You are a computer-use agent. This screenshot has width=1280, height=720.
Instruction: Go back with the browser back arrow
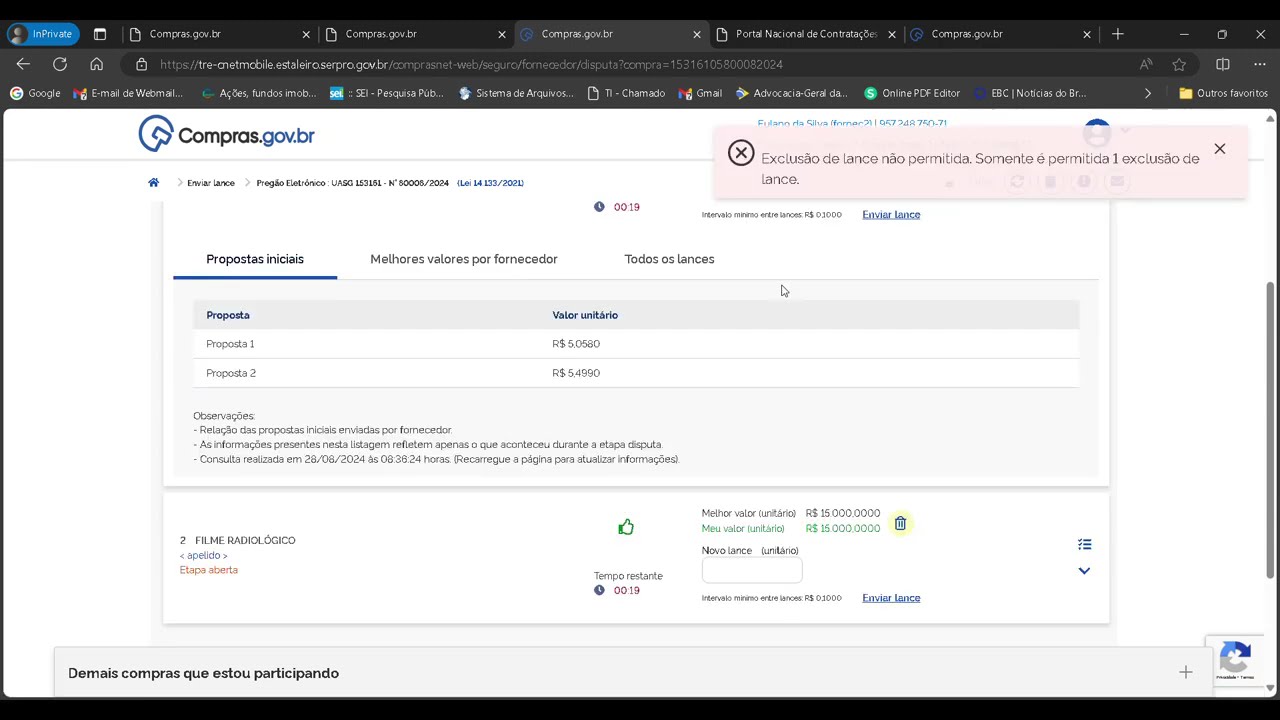point(23,64)
